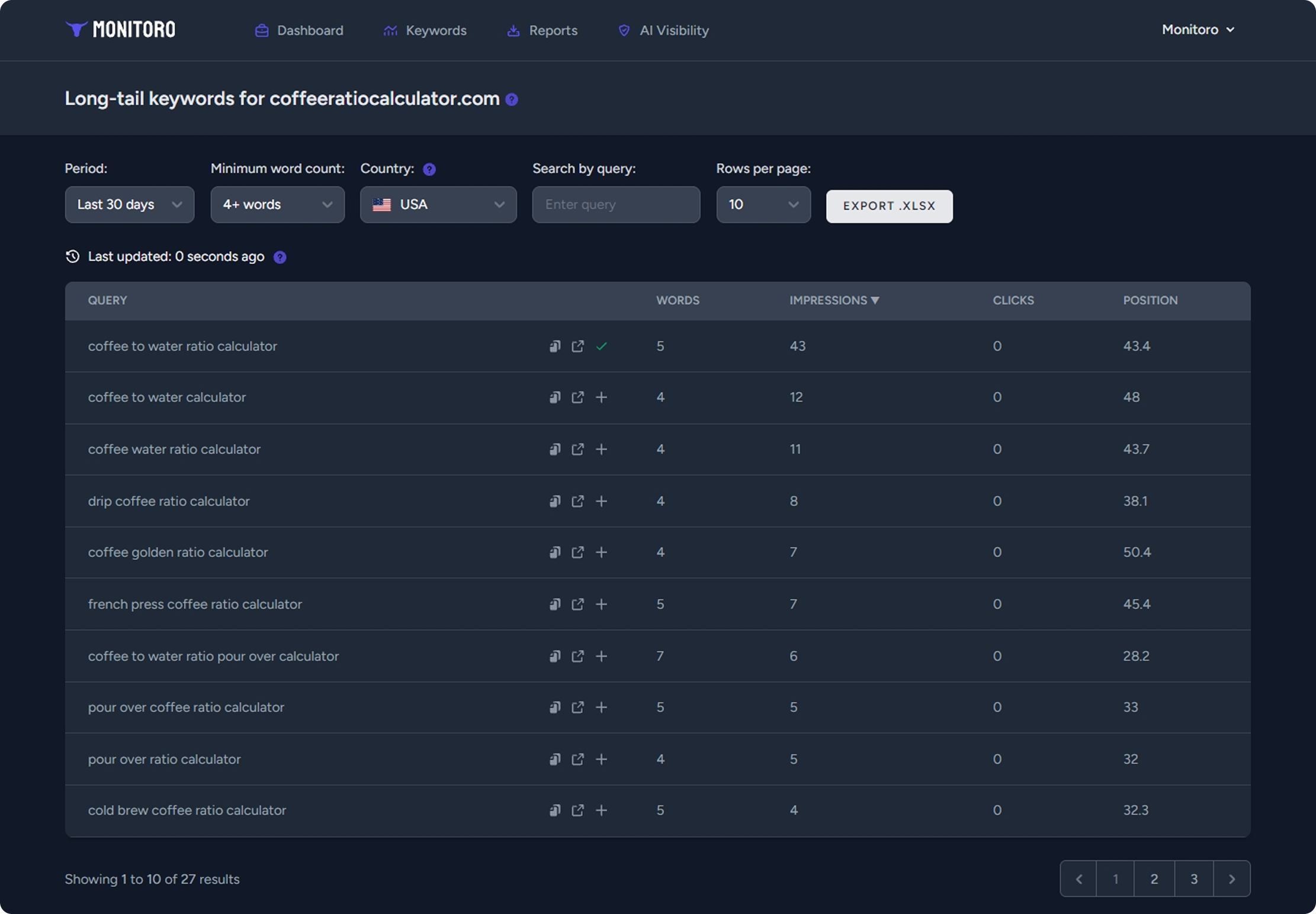Click the Enter query search field

(x=615, y=204)
